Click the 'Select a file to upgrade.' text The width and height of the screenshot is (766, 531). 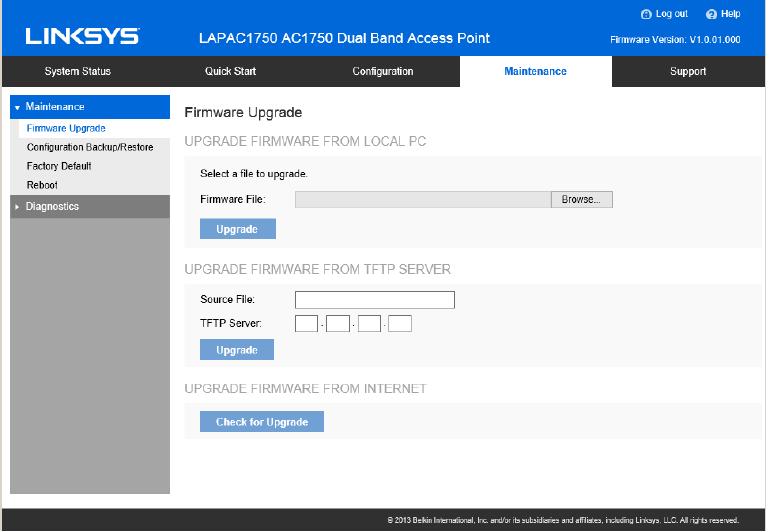tap(254, 174)
